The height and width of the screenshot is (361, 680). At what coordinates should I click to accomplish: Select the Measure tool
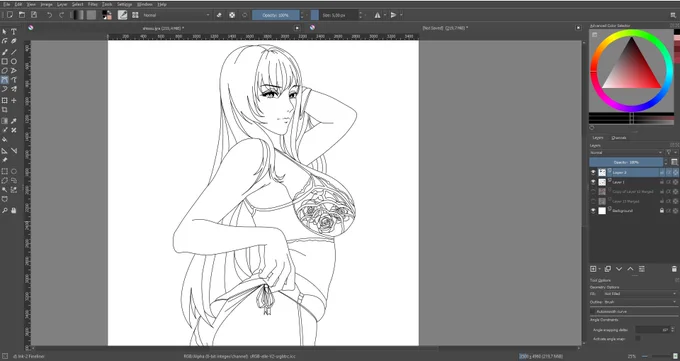[14, 151]
